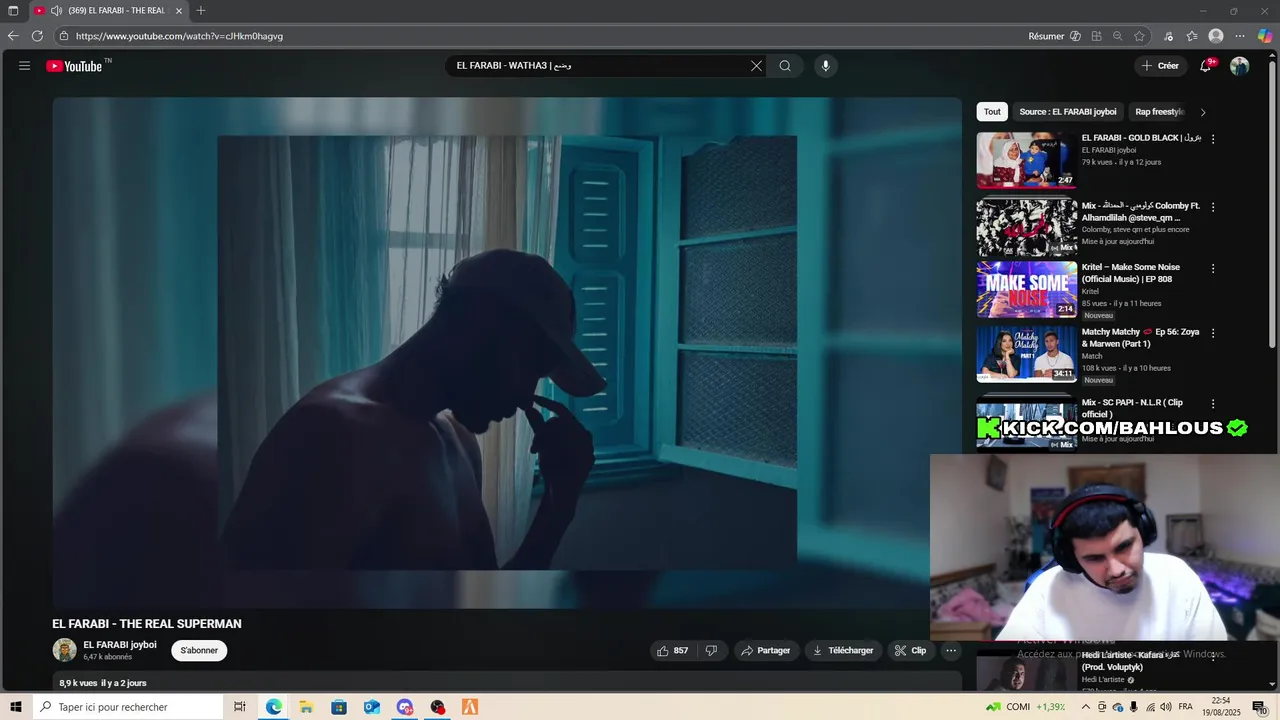The width and height of the screenshot is (1280, 720).
Task: Open options for the GOLD BLACK video
Action: pyautogui.click(x=1213, y=139)
